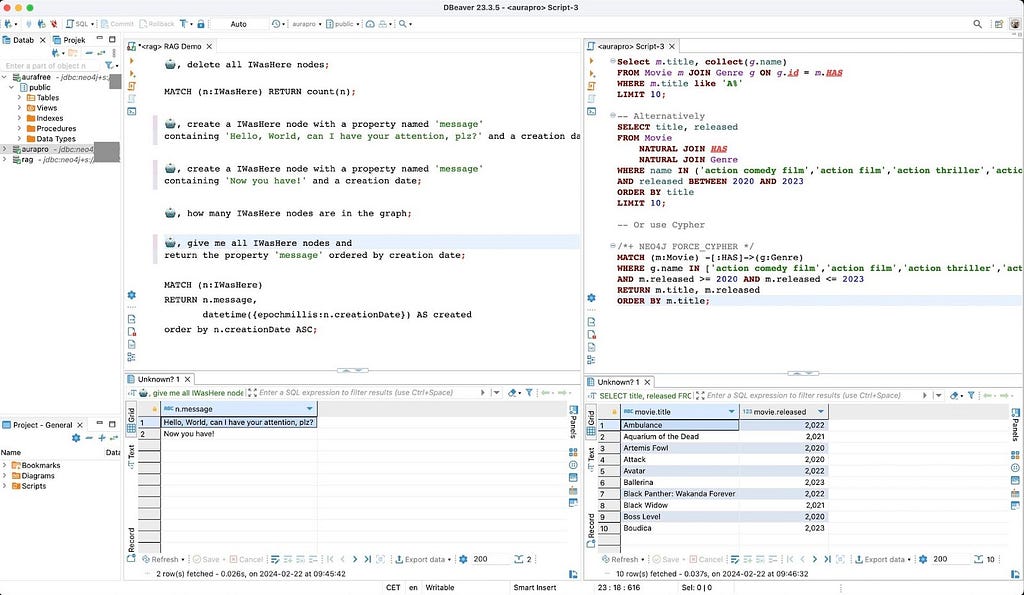Open movie.released column header dropdown
Viewport: 1024px width, 595px height.
(821, 411)
